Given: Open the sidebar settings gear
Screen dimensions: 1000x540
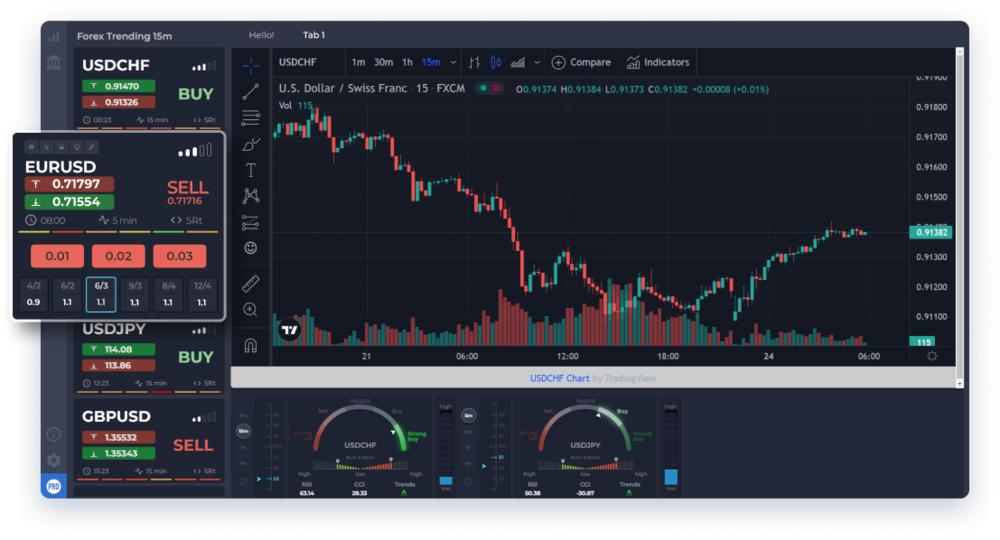Looking at the screenshot, I should [54, 460].
